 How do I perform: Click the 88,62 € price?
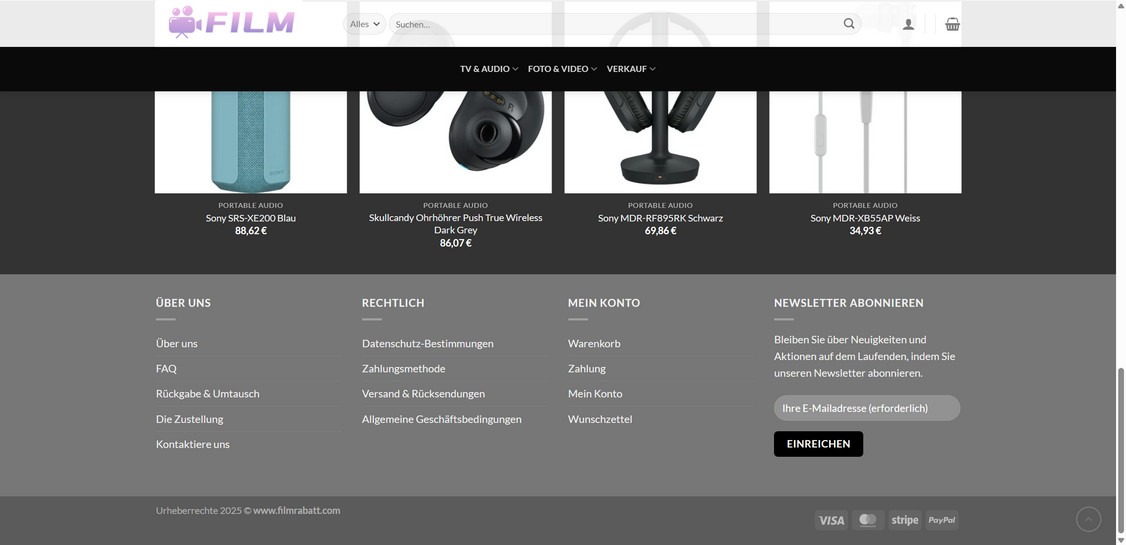pos(251,230)
